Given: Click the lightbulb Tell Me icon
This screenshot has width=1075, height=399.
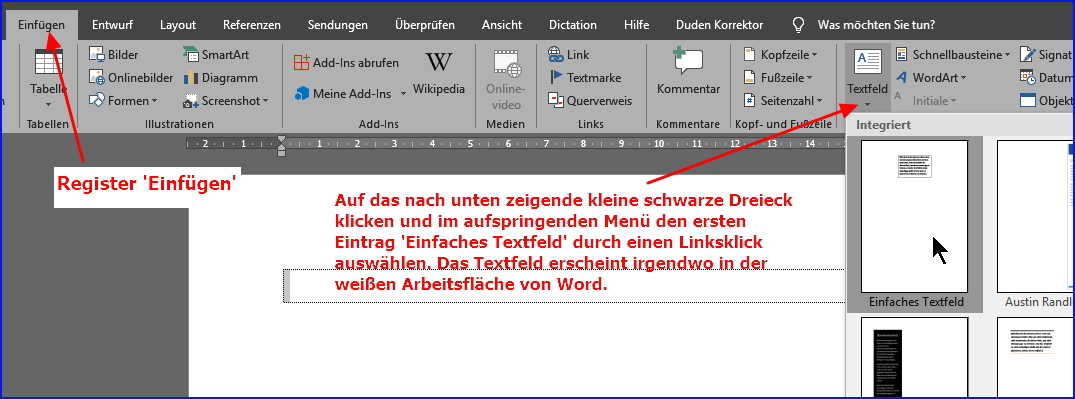Looking at the screenshot, I should coord(798,25).
